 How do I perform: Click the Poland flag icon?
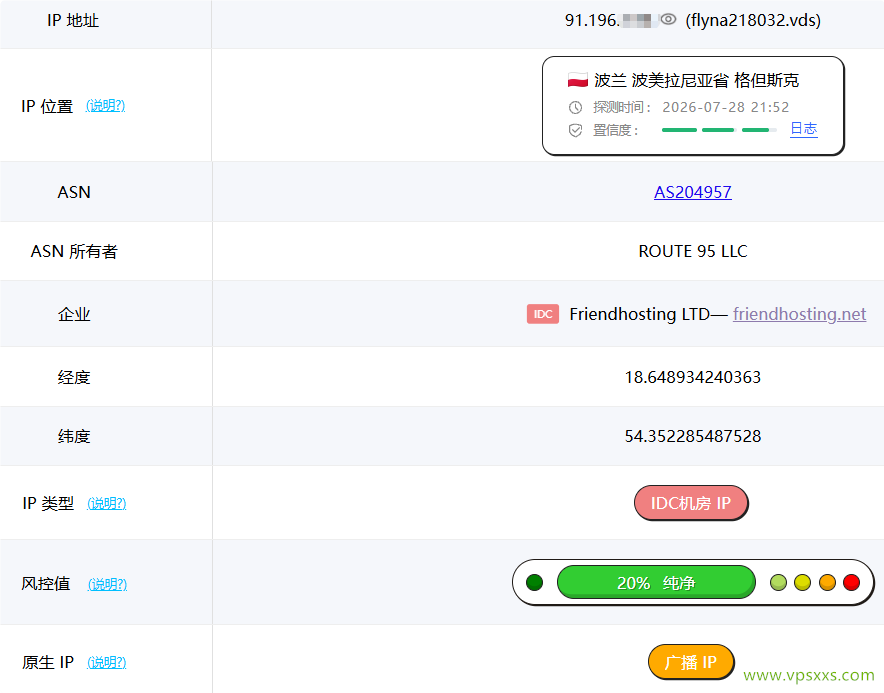coord(578,80)
